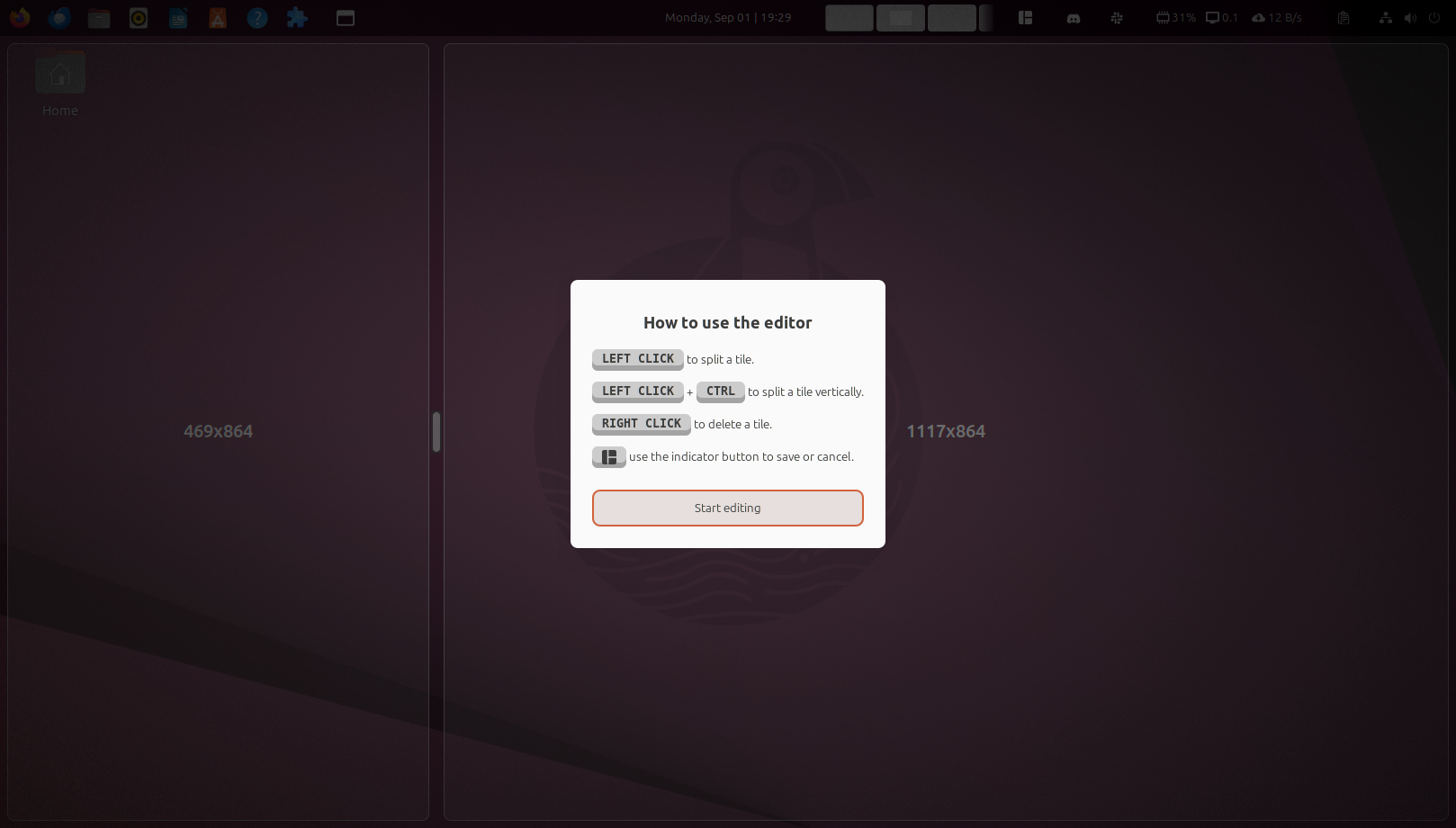Open the App Center icon
The width and height of the screenshot is (1456, 828).
tap(218, 17)
